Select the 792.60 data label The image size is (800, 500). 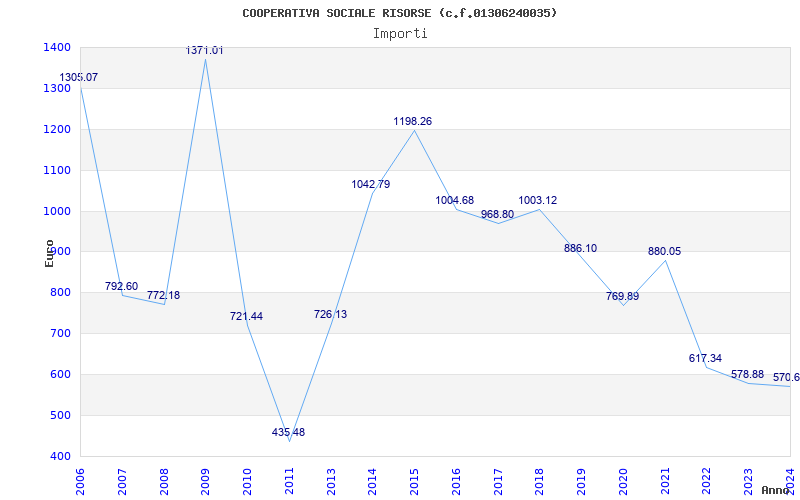click(121, 286)
